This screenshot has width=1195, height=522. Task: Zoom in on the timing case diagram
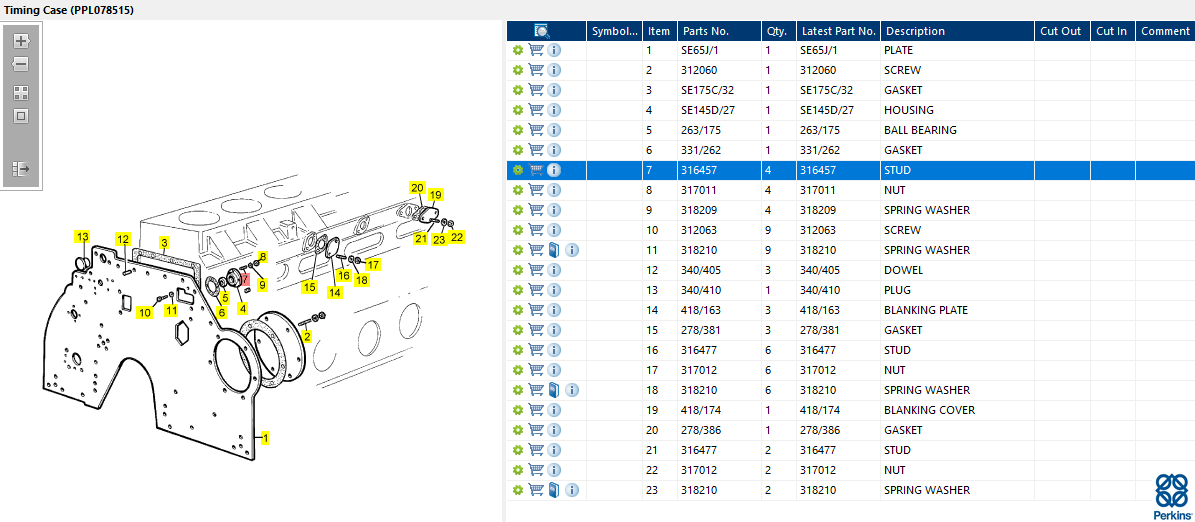[21, 41]
